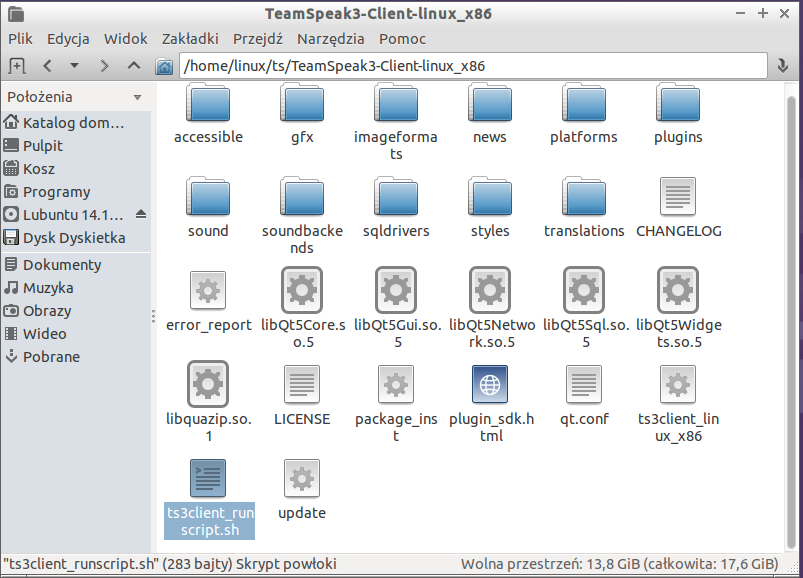
Task: Select Pulpit in sidebar
Action: 76,146
